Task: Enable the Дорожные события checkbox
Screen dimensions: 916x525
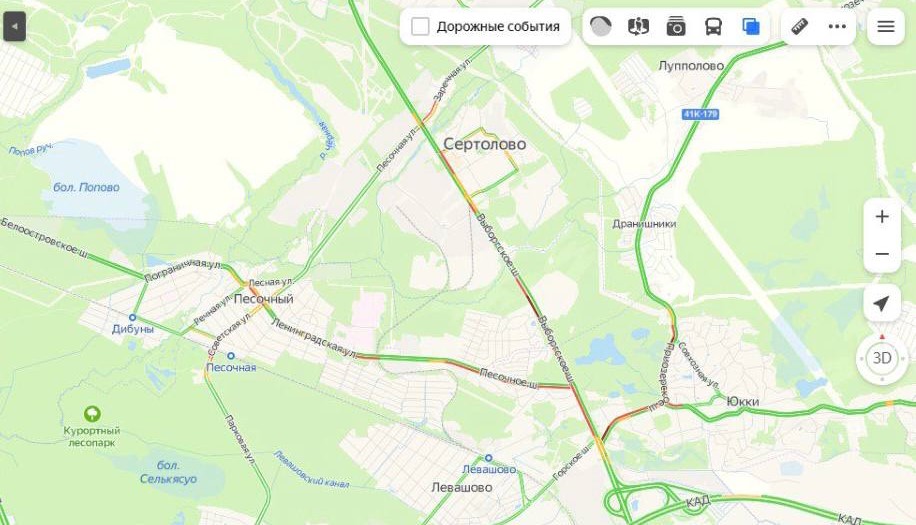Action: [420, 26]
